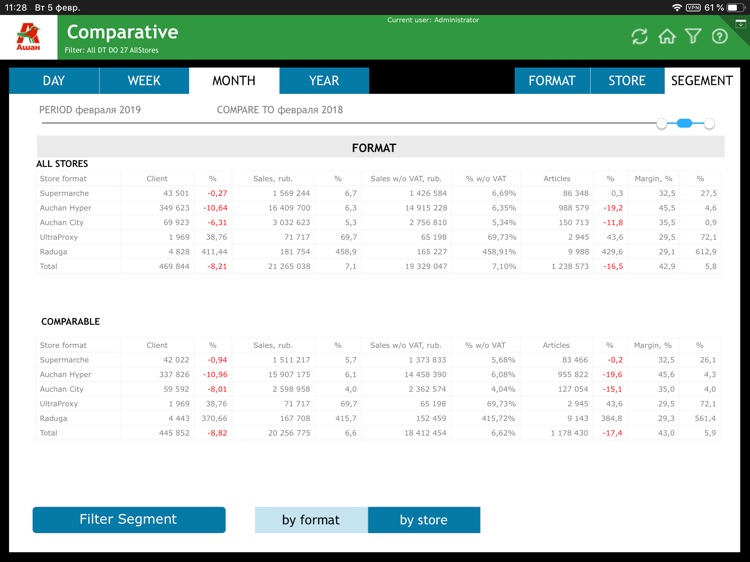The width and height of the screenshot is (750, 562).
Task: Select Raduga row in ALL STORES table
Action: click(x=378, y=252)
